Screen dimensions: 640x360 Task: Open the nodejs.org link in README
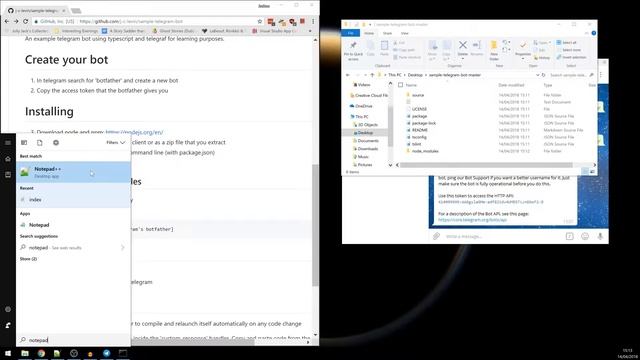pyautogui.click(x=134, y=132)
